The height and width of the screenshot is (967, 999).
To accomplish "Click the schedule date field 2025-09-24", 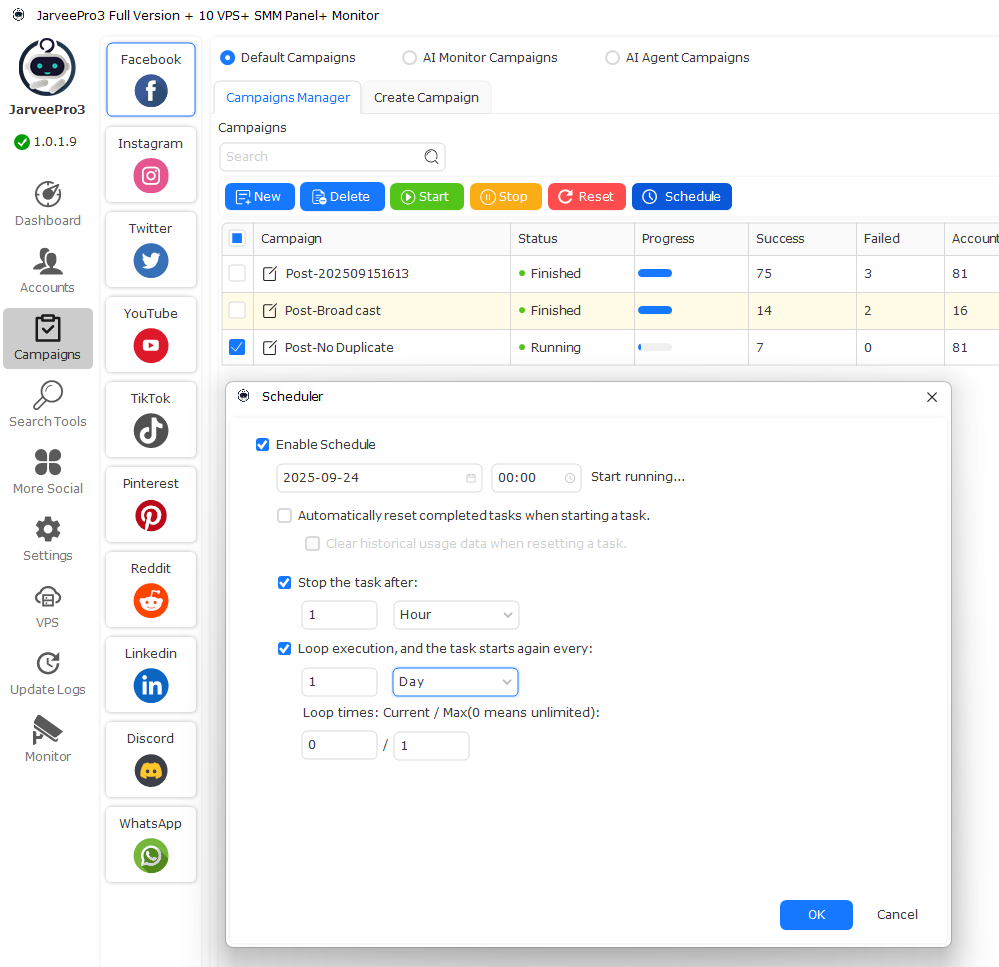I will (379, 478).
